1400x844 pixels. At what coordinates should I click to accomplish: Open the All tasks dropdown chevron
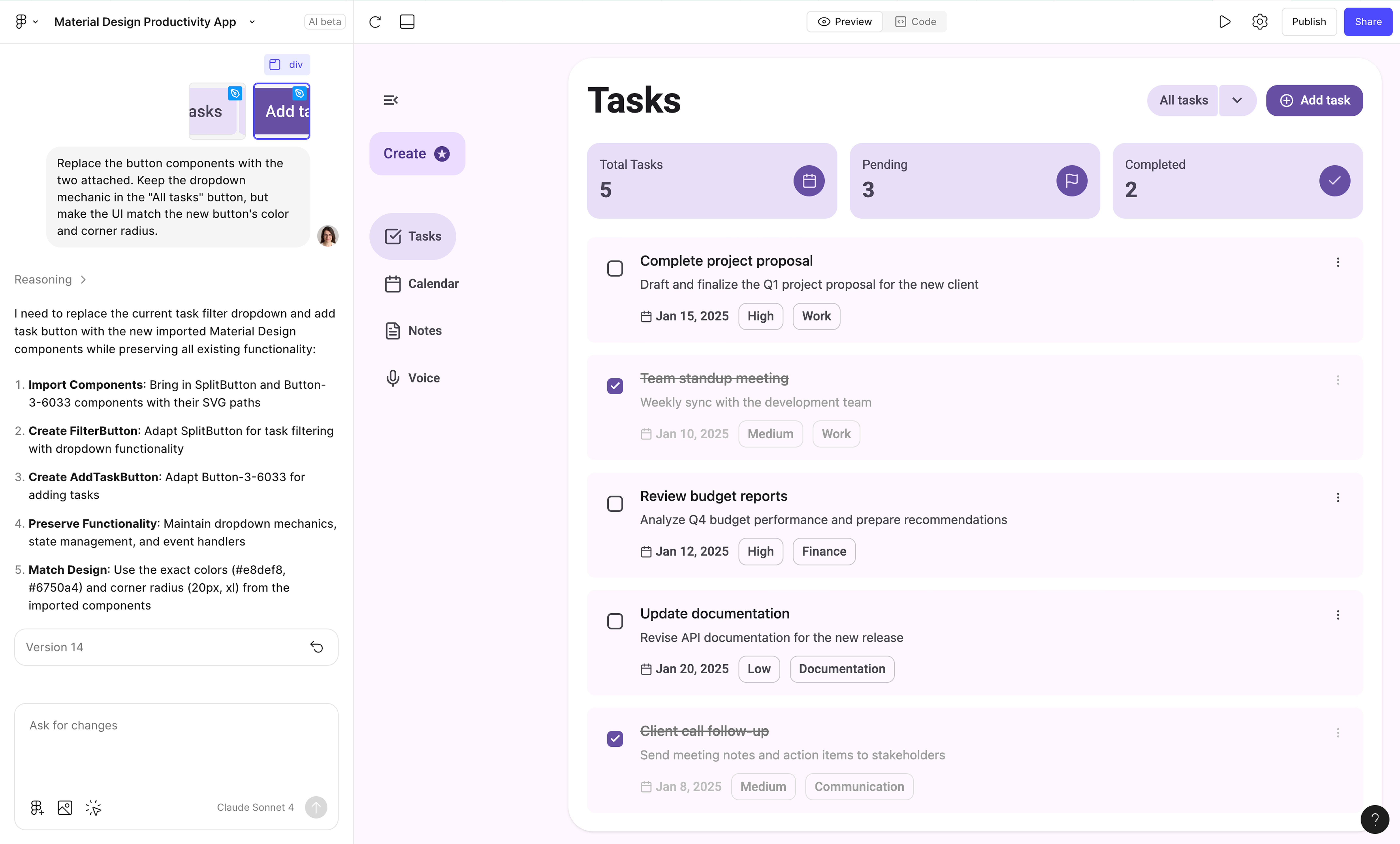[x=1237, y=100]
